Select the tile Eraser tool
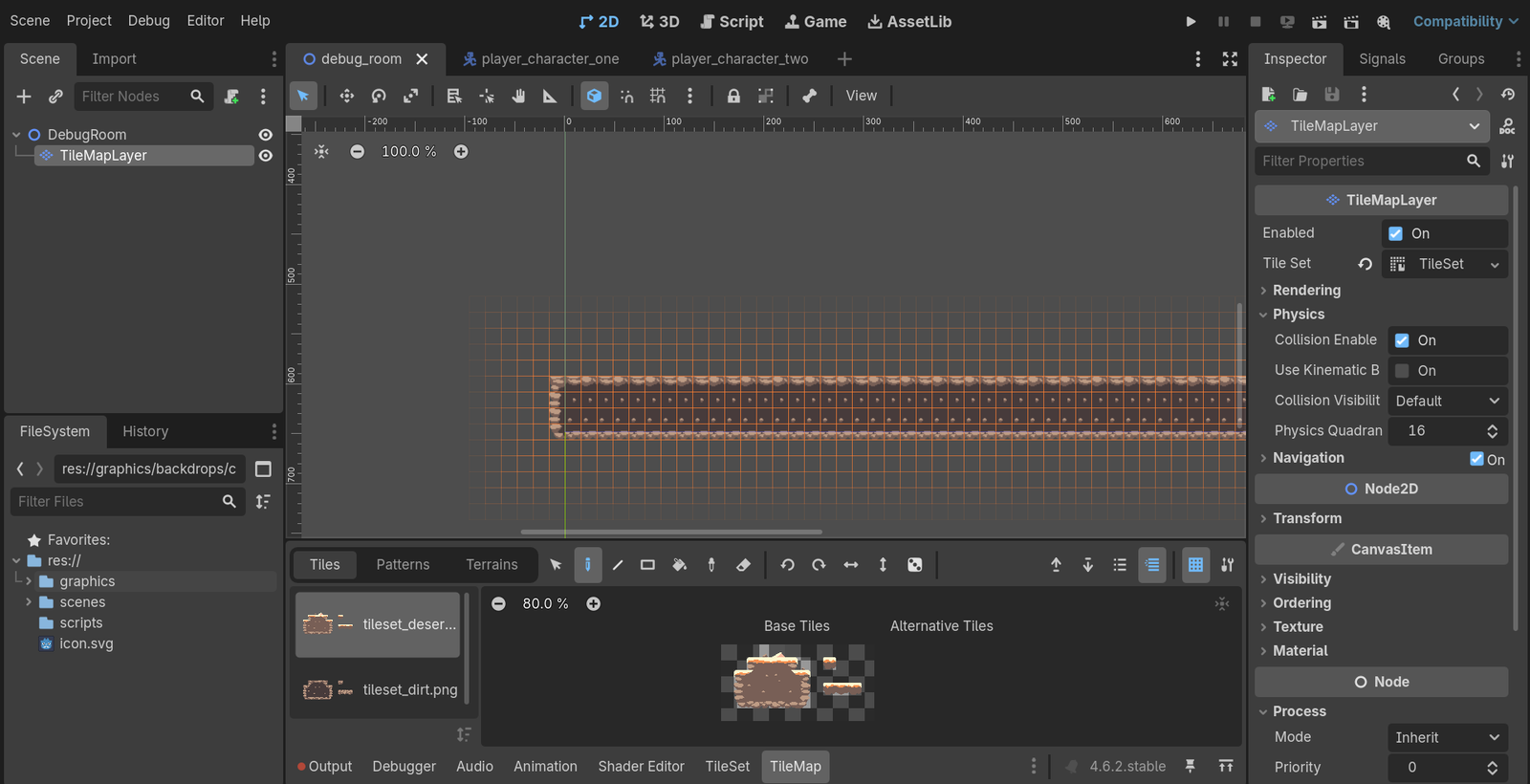Screen dimensions: 1530x784 (743, 565)
